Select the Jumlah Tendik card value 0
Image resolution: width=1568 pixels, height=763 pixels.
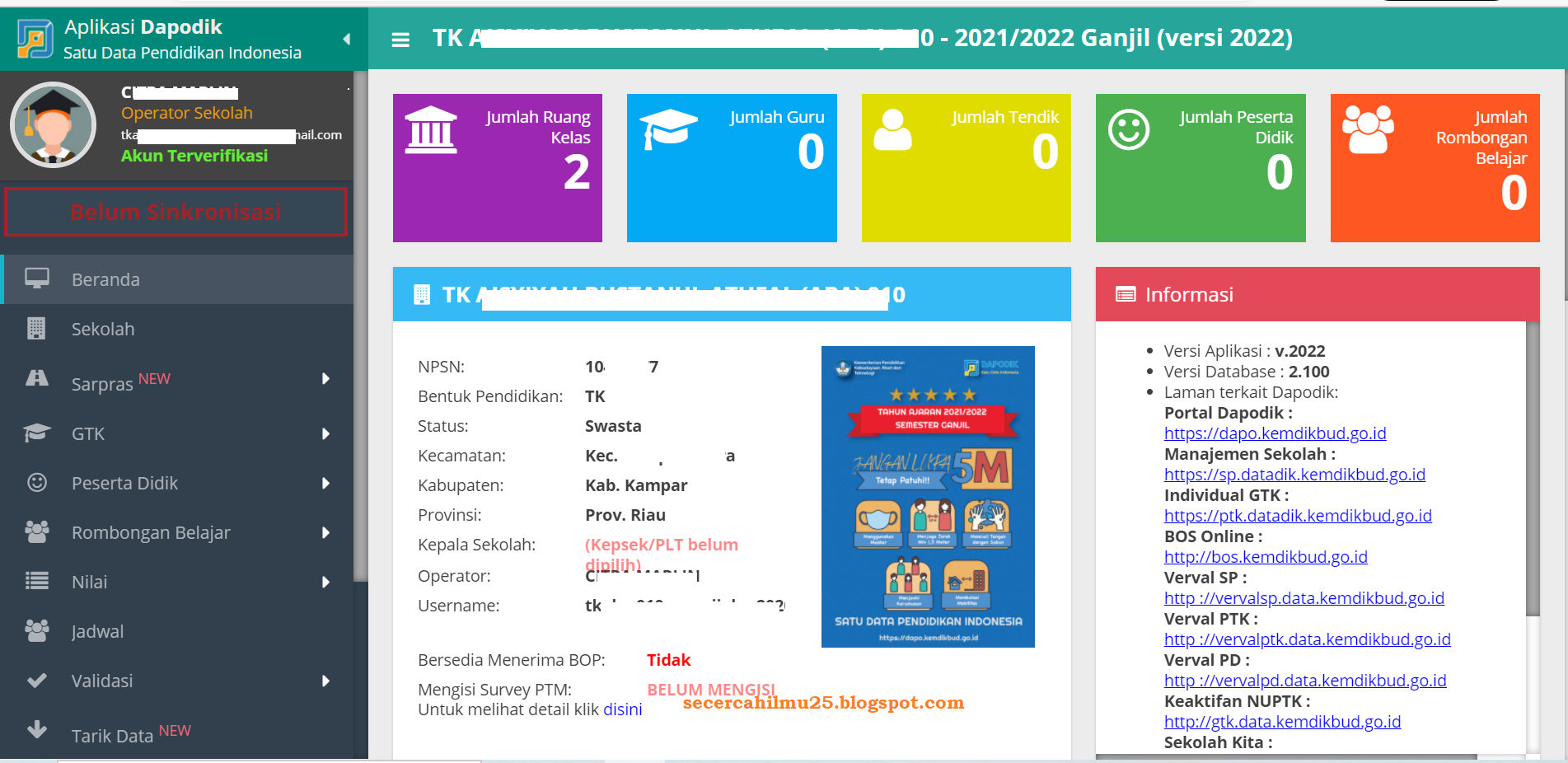tap(1046, 152)
